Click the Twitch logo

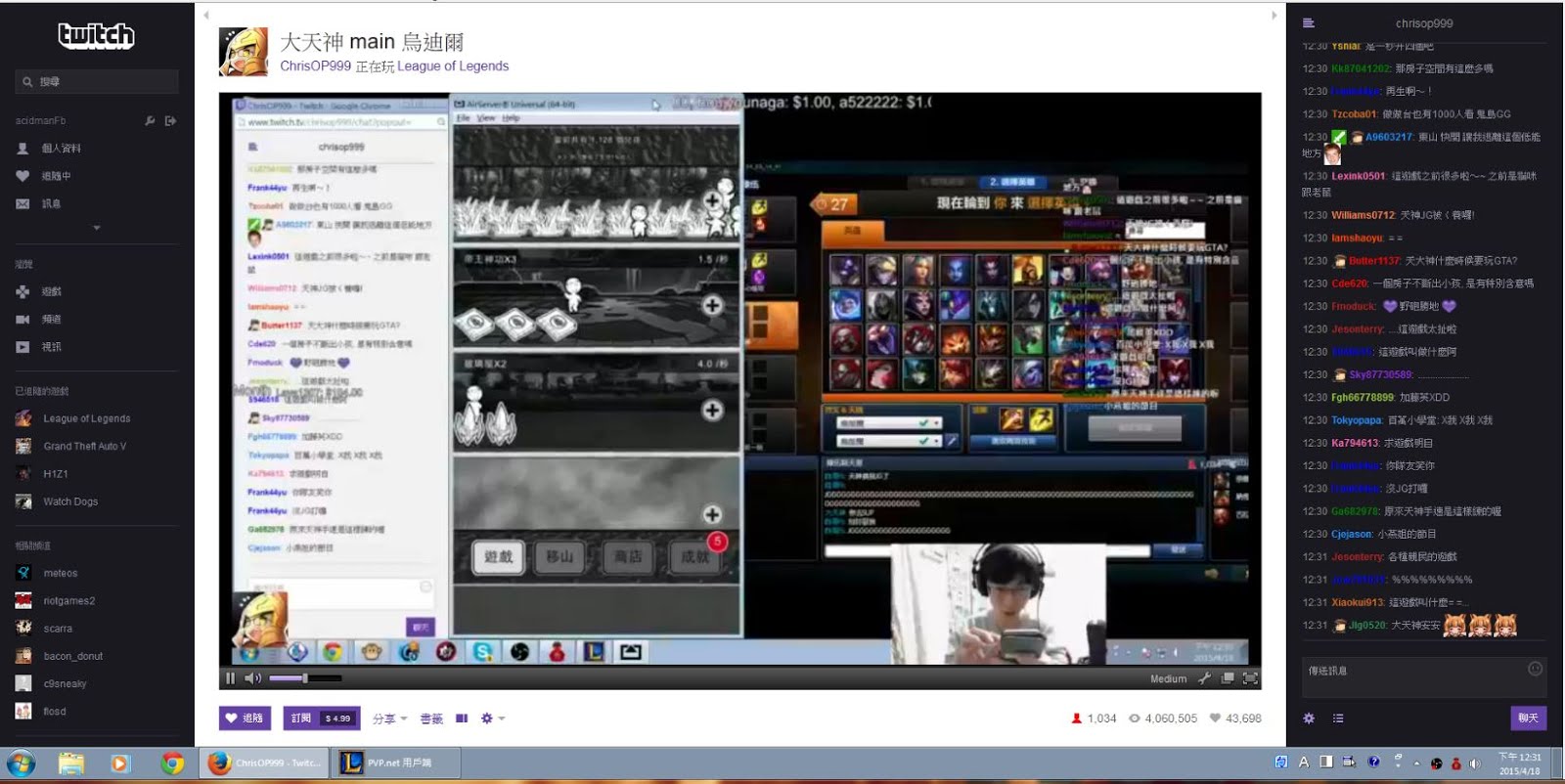(x=97, y=36)
